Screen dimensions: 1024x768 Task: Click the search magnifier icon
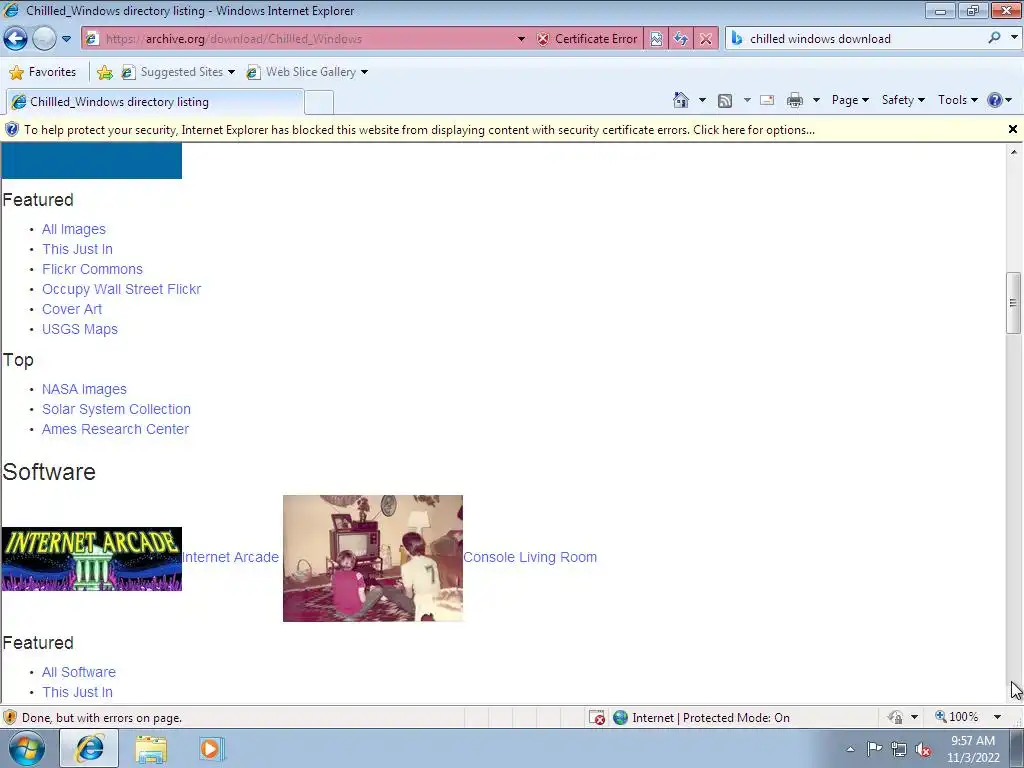(994, 38)
